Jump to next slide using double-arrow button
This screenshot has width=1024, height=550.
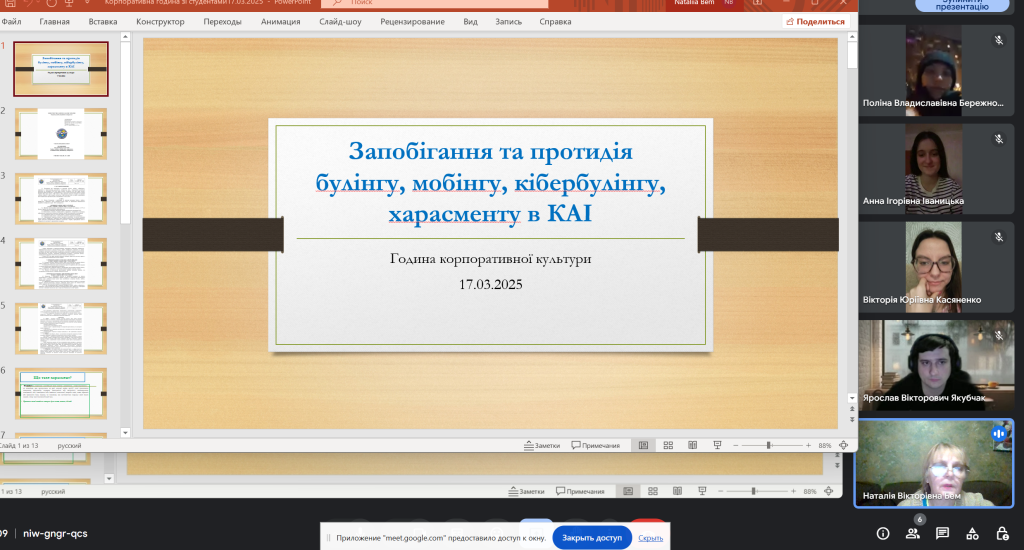pyautogui.click(x=852, y=422)
